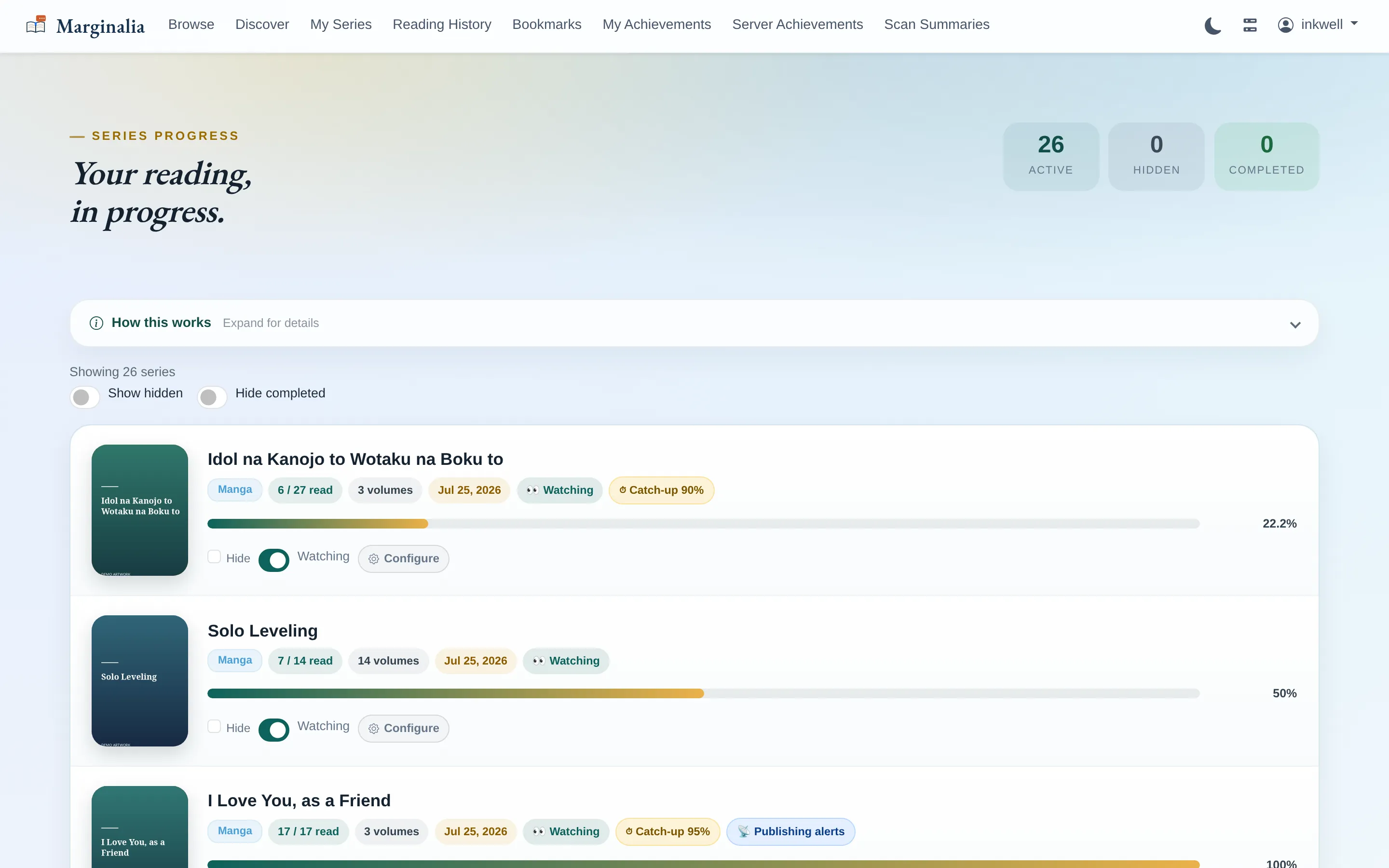The width and height of the screenshot is (1389, 868).
Task: Click the Marginalia book logo icon
Action: [36, 25]
